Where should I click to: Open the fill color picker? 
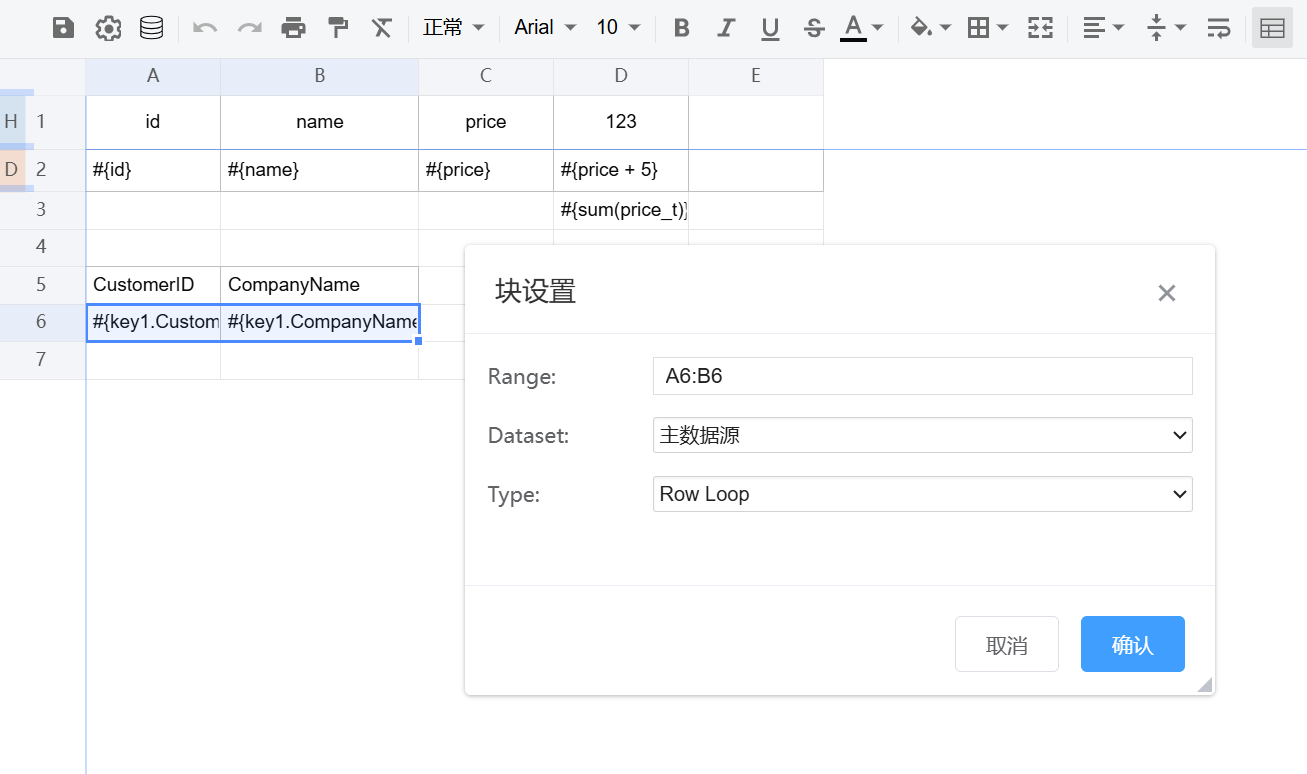(929, 28)
